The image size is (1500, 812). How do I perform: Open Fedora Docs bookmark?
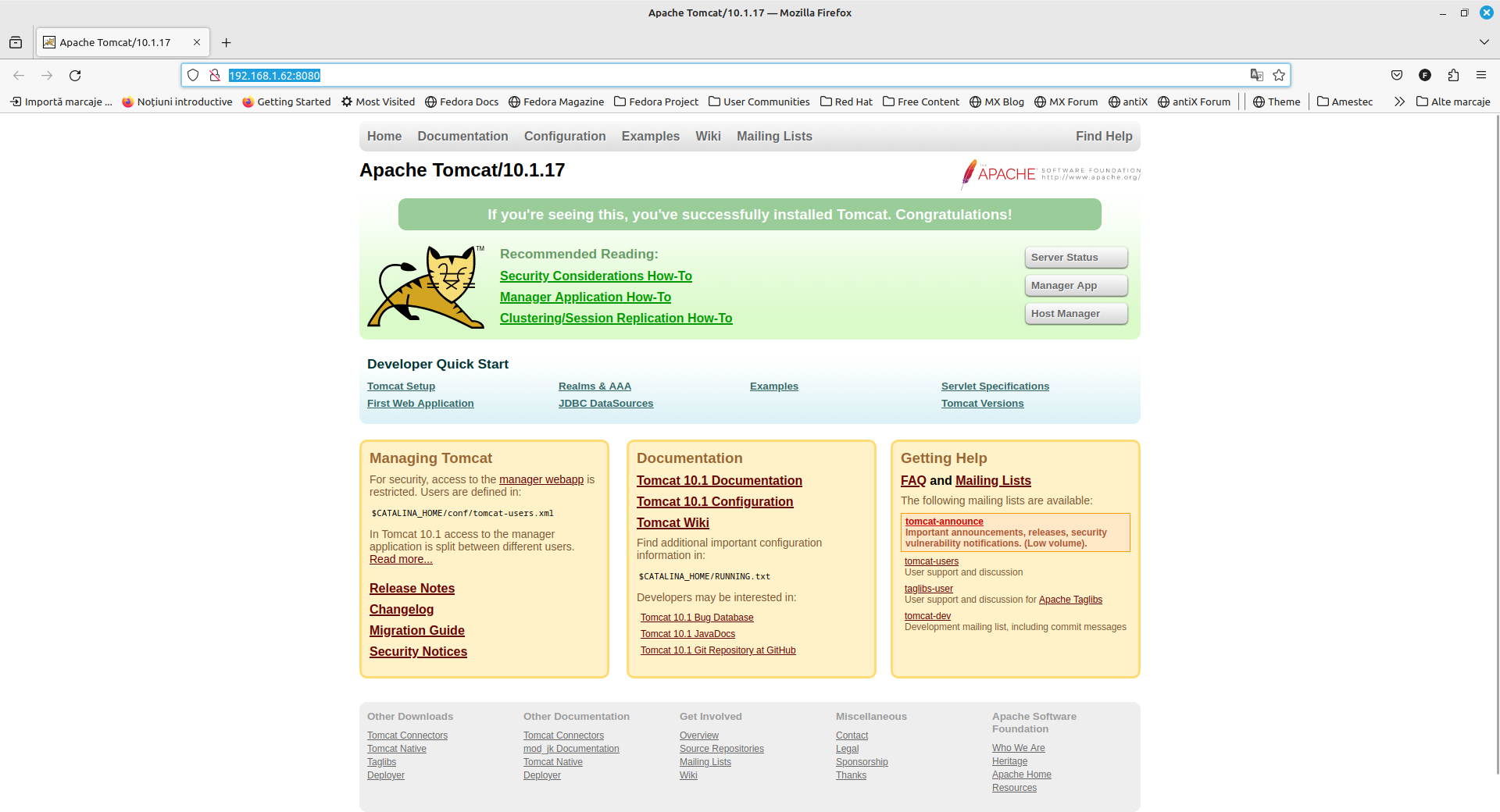[x=462, y=101]
